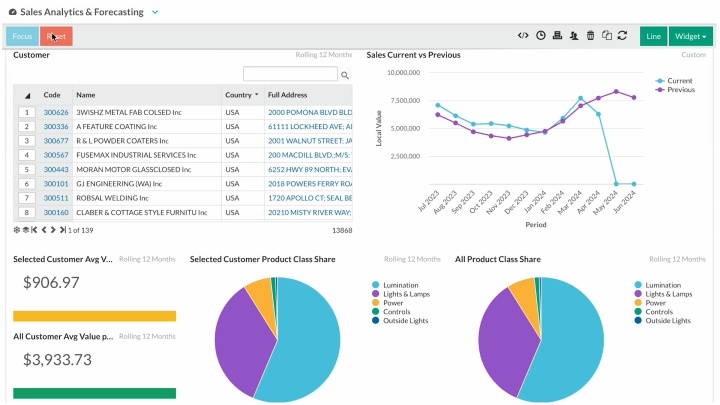Image resolution: width=720 pixels, height=405 pixels.
Task: Toggle Controls in Selected Customer pie legend
Action: (x=391, y=311)
